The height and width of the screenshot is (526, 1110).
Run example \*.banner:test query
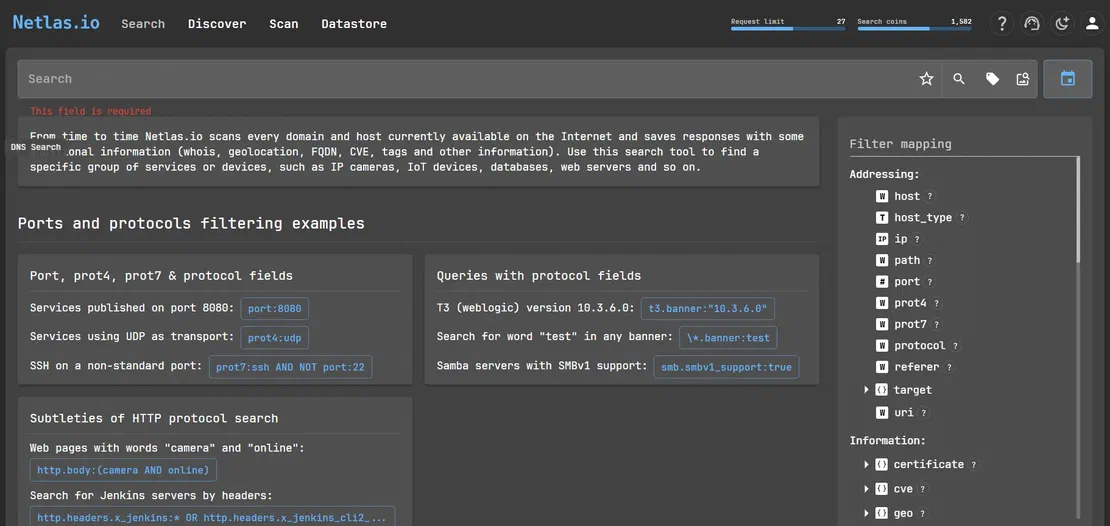[728, 338]
